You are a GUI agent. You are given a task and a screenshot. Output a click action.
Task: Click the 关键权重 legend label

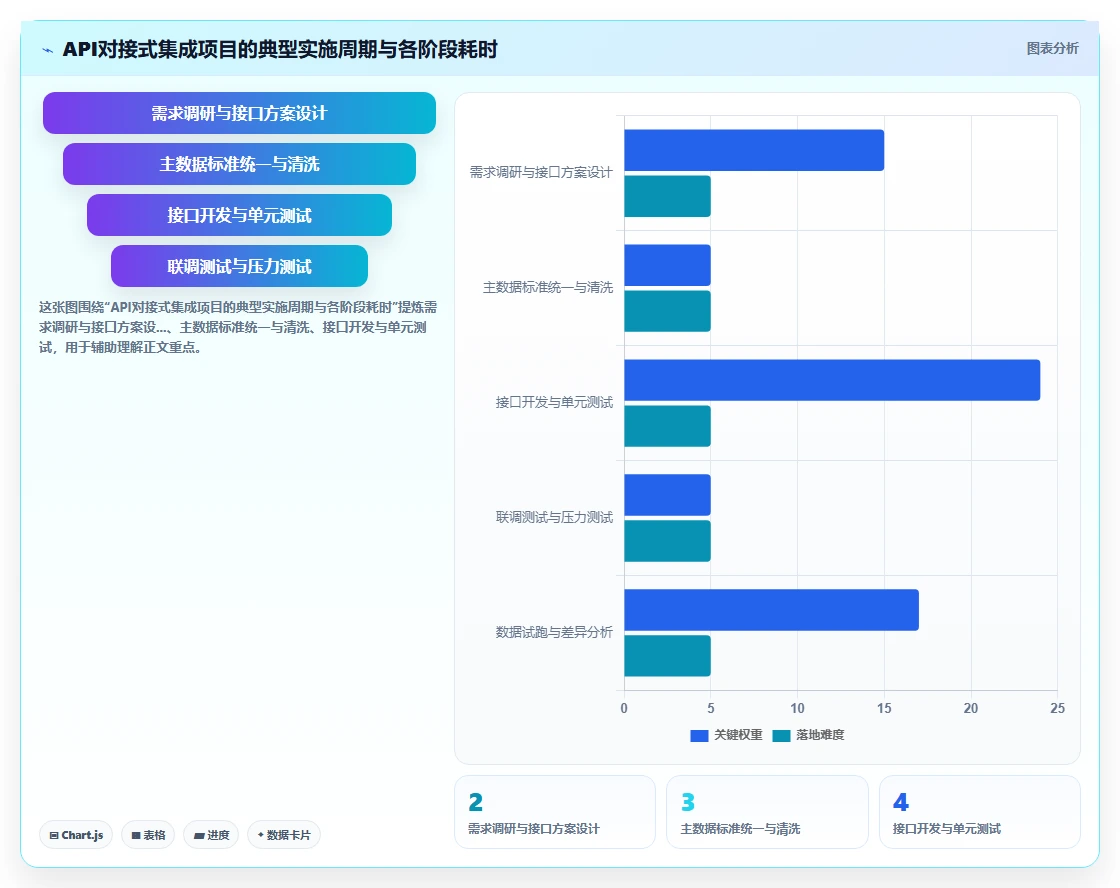[739, 735]
